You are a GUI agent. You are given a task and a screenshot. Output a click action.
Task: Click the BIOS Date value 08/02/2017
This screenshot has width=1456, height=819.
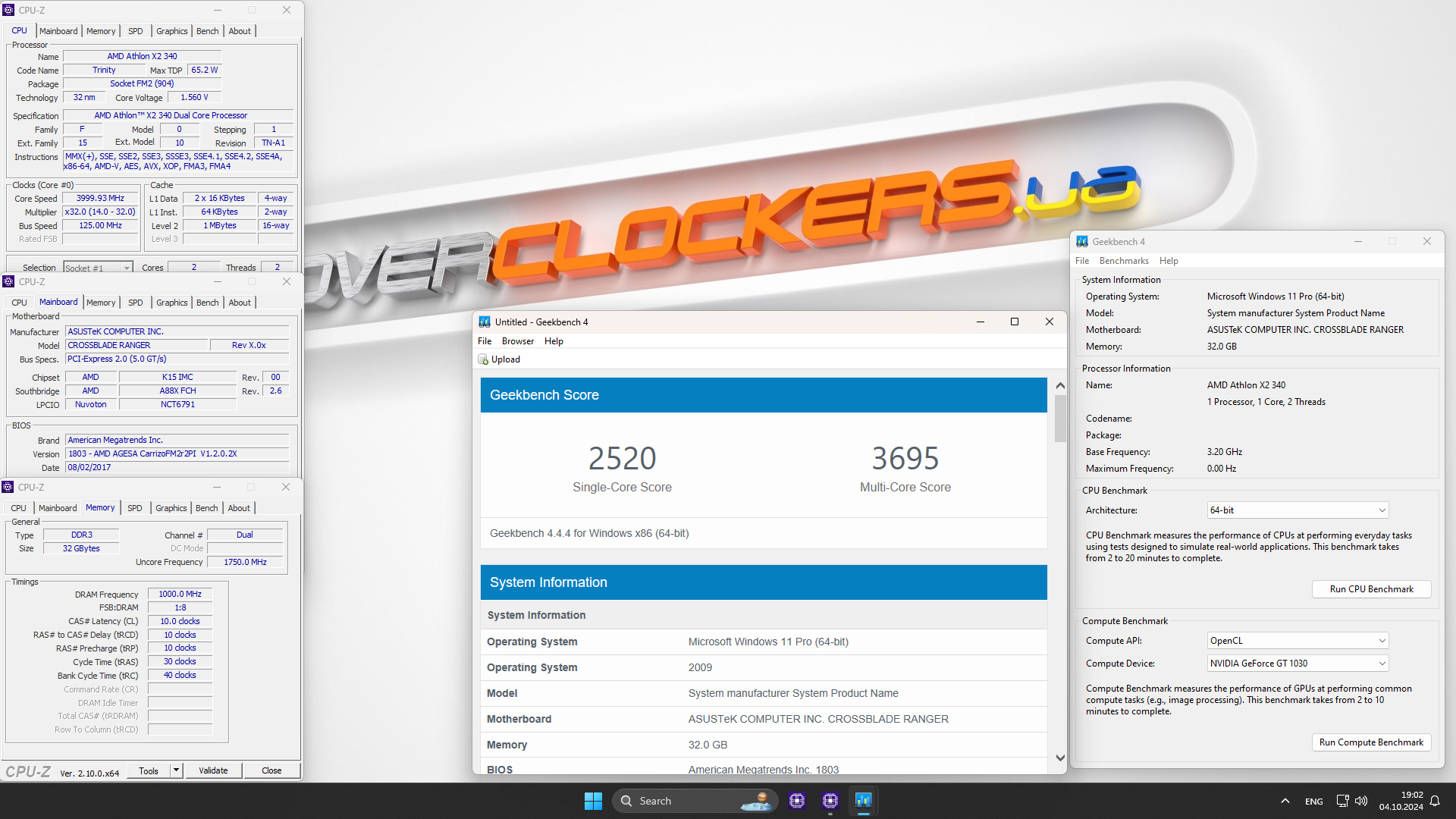point(177,467)
